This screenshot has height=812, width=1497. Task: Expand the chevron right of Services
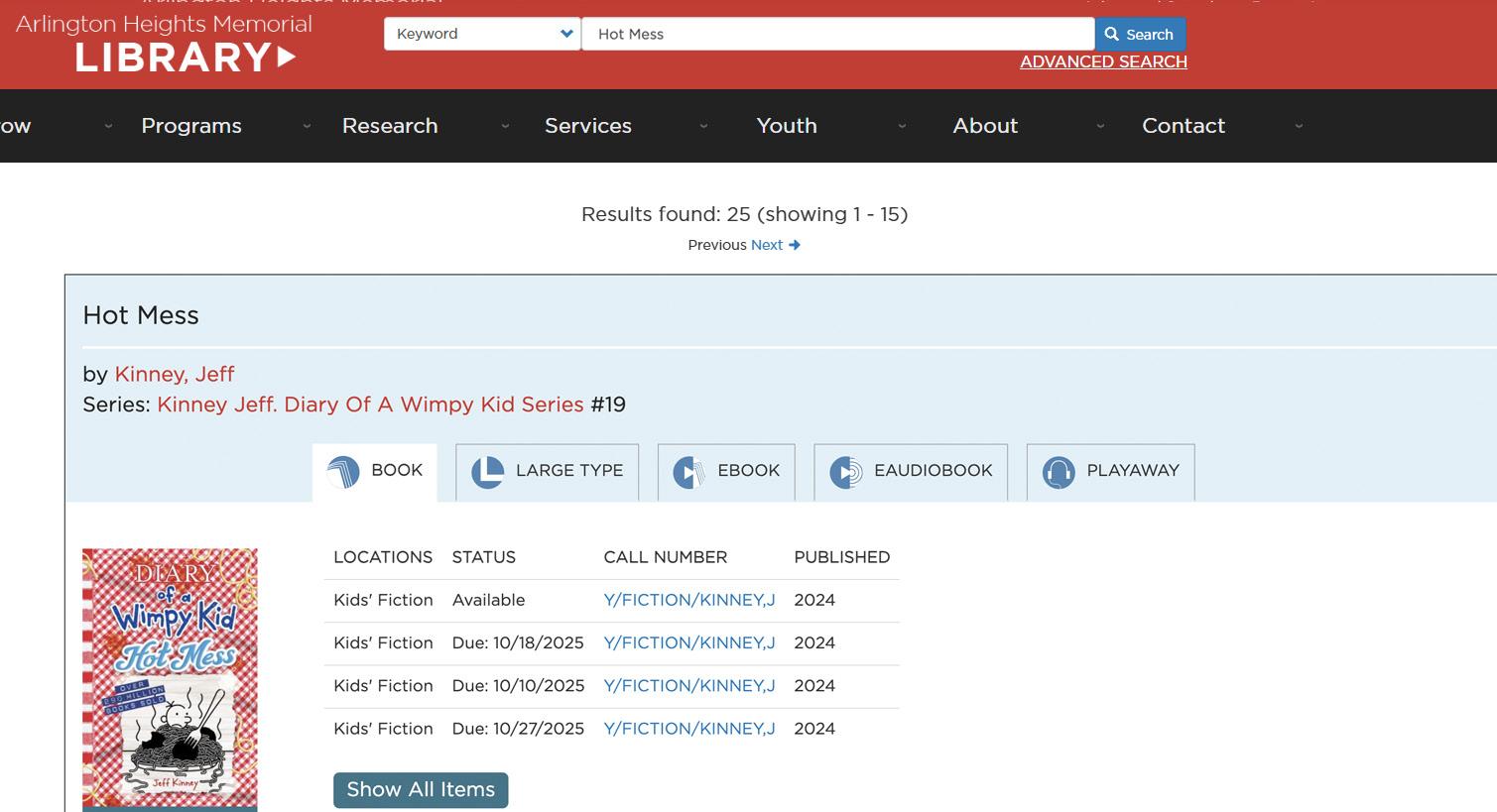(x=703, y=126)
